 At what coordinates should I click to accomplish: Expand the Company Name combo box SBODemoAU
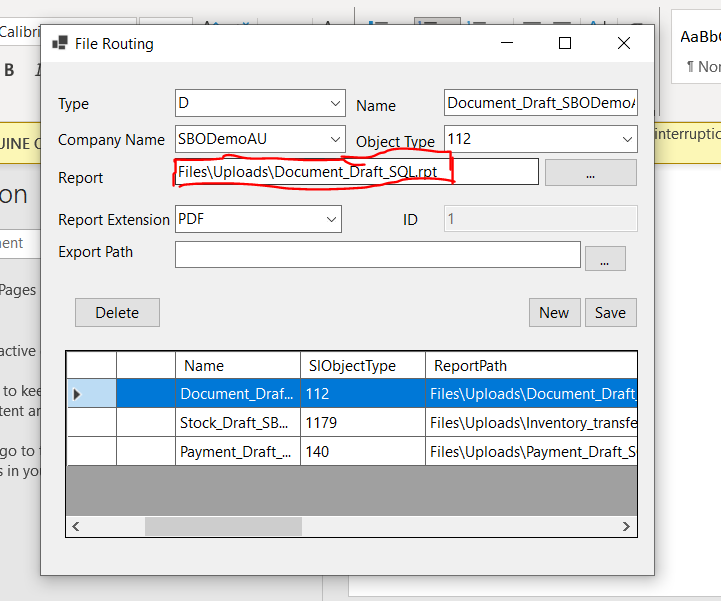[x=260, y=139]
